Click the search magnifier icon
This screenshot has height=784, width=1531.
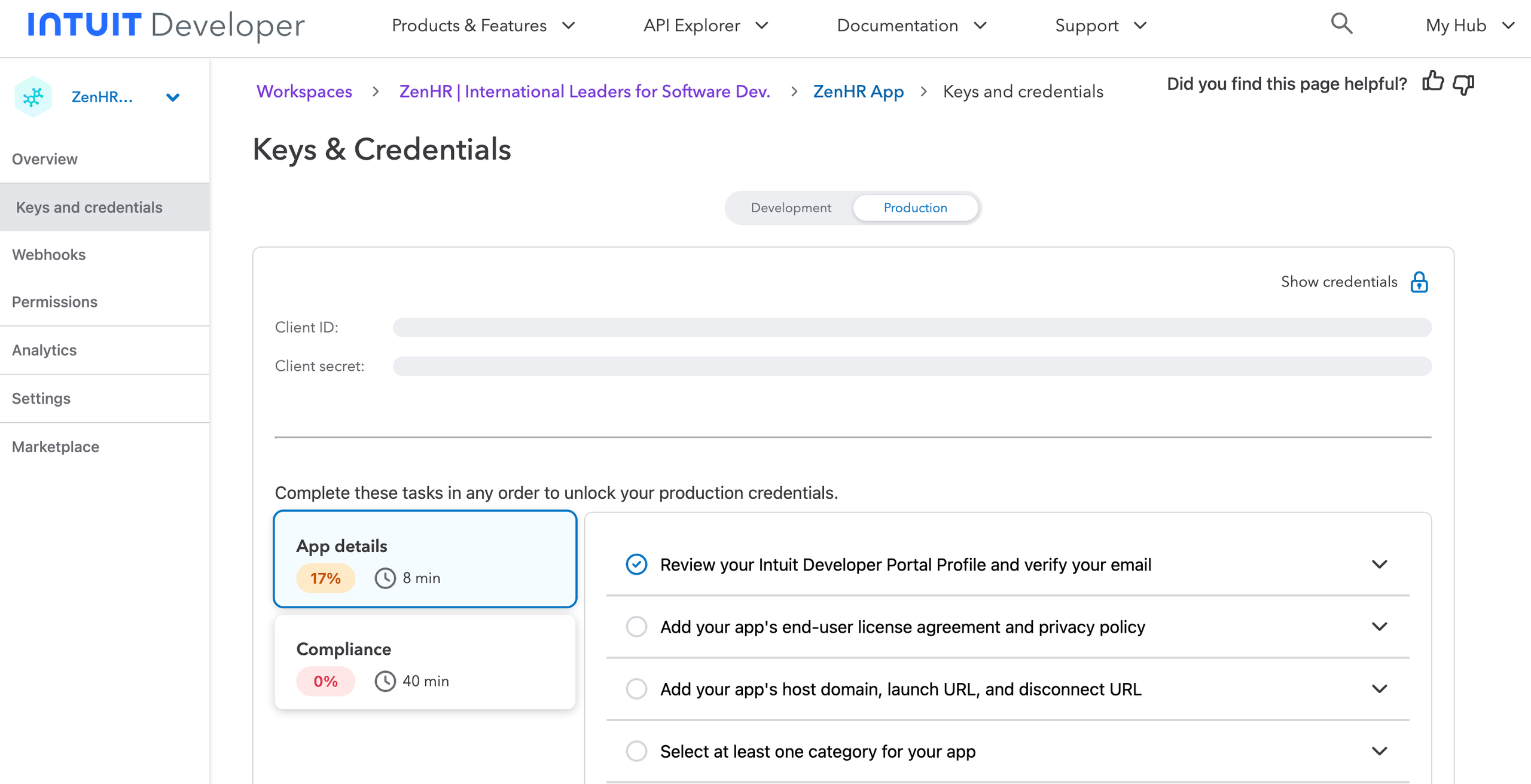click(x=1341, y=25)
